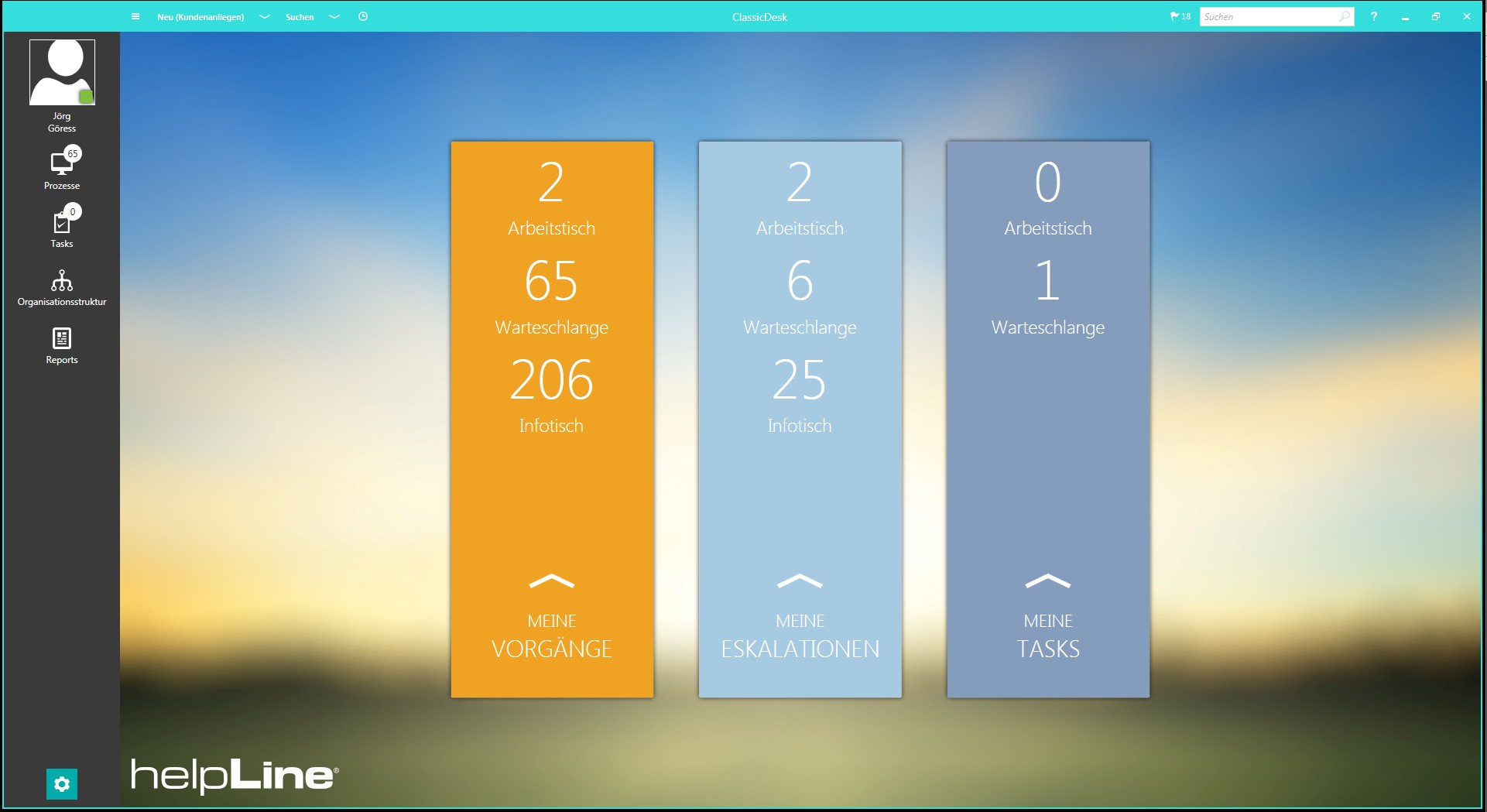
Task: Click the MEINE ESKALATIONEN tile title
Action: [x=800, y=637]
